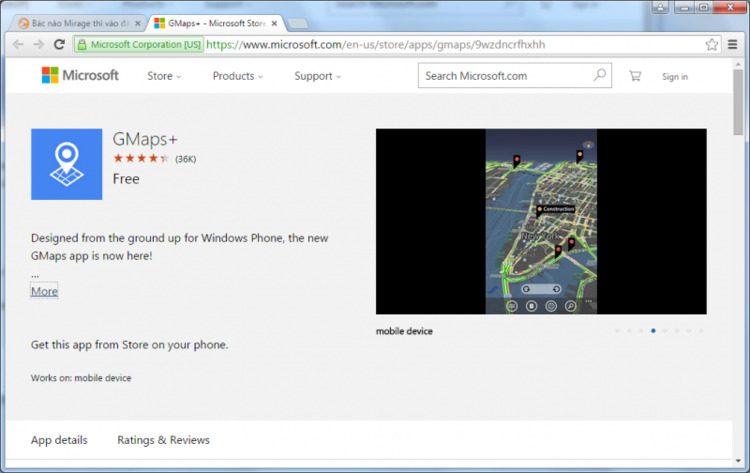This screenshot has width=750, height=473.
Task: Select the last carousel dot
Action: (x=701, y=331)
